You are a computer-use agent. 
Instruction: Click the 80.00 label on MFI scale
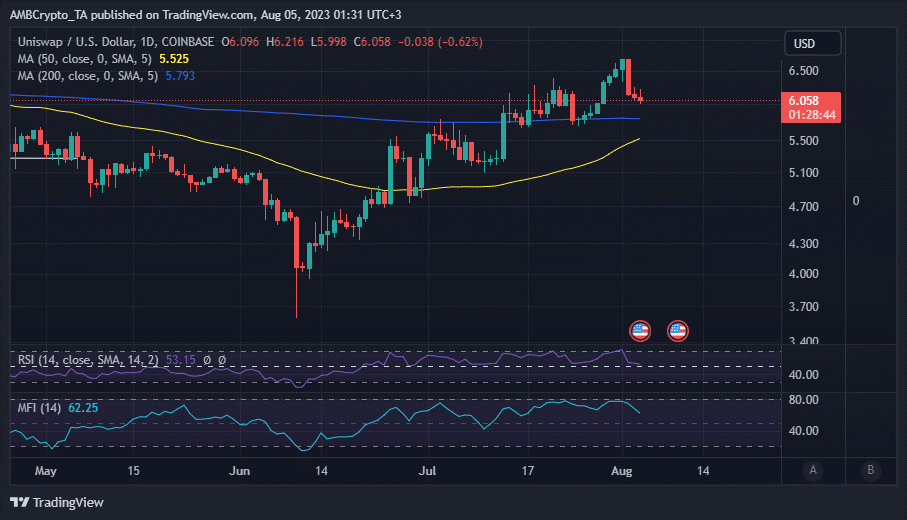[803, 400]
